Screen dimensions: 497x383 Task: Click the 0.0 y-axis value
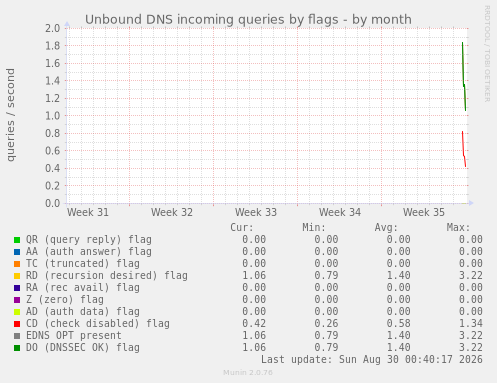(x=53, y=203)
